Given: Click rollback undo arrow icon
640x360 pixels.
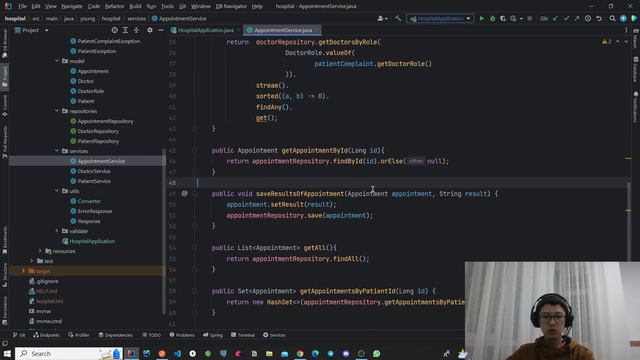Looking at the screenshot, I should coord(599,18).
